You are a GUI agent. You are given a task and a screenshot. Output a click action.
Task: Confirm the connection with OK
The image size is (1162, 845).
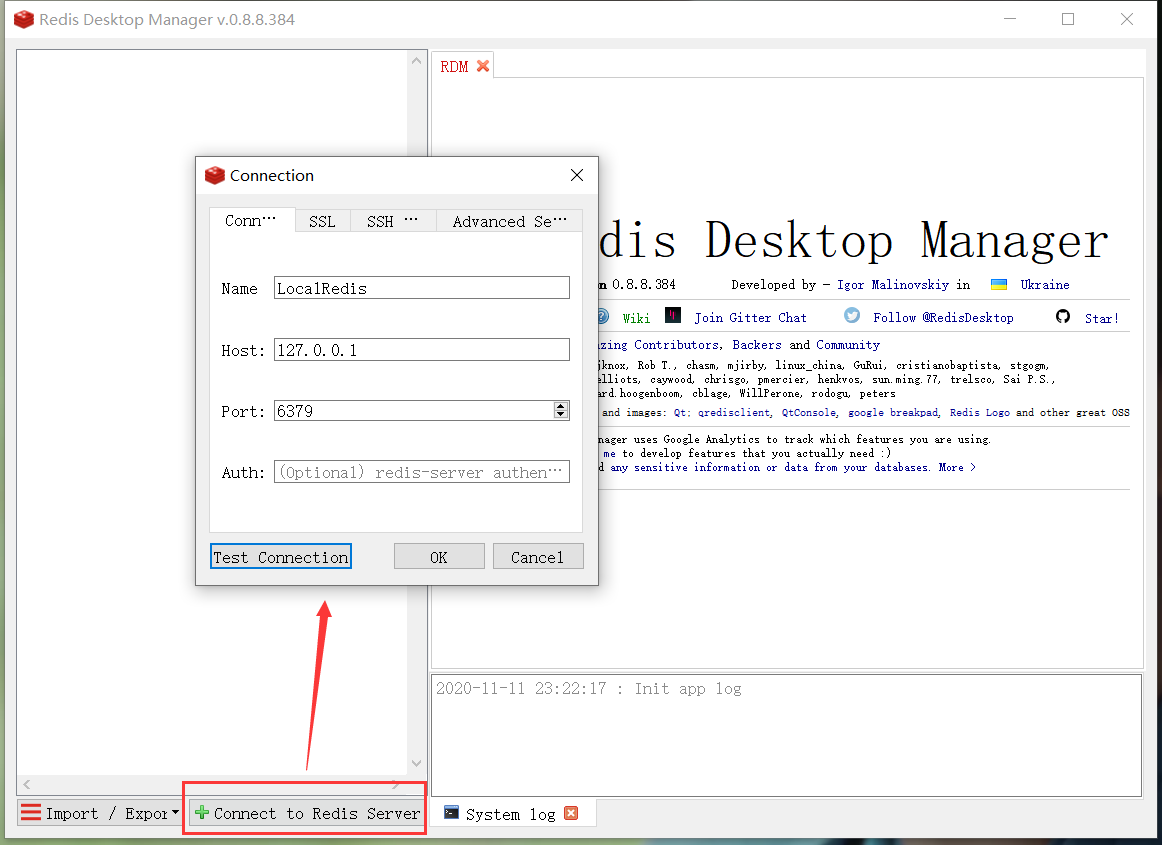coord(438,557)
